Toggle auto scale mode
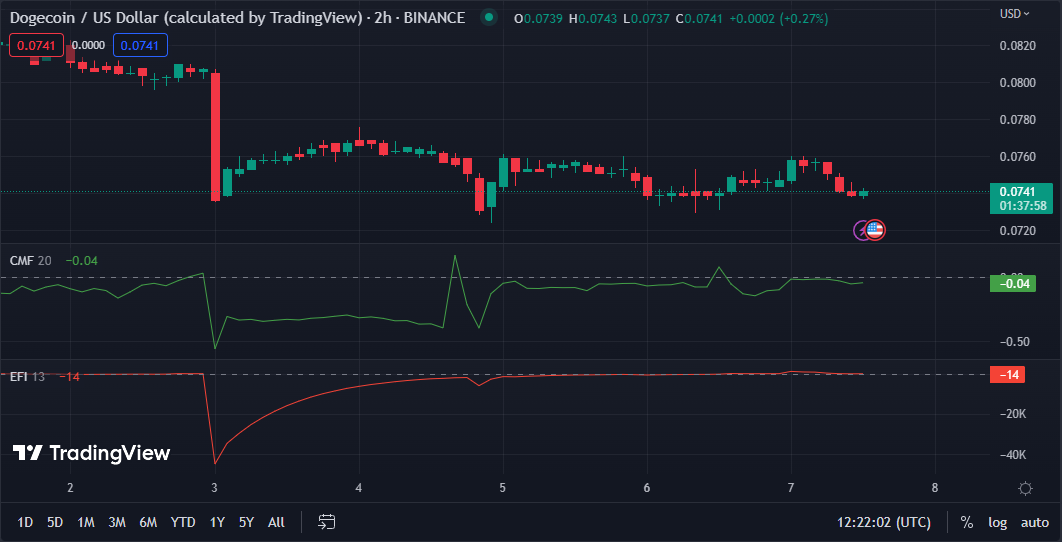Image resolution: width=1062 pixels, height=542 pixels. [1035, 522]
